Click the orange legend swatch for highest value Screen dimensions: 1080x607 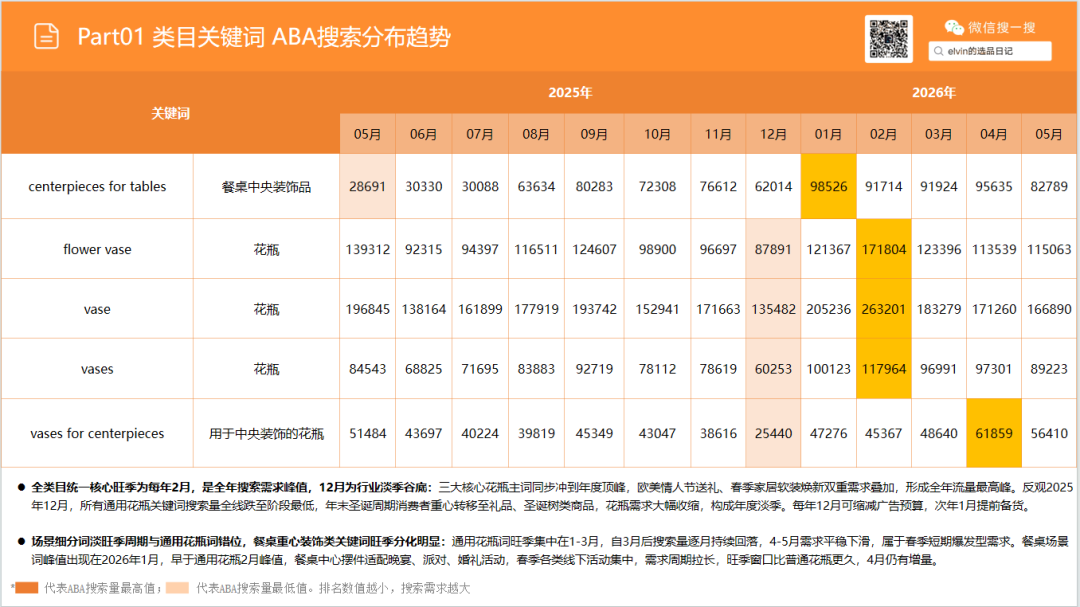coord(26,588)
